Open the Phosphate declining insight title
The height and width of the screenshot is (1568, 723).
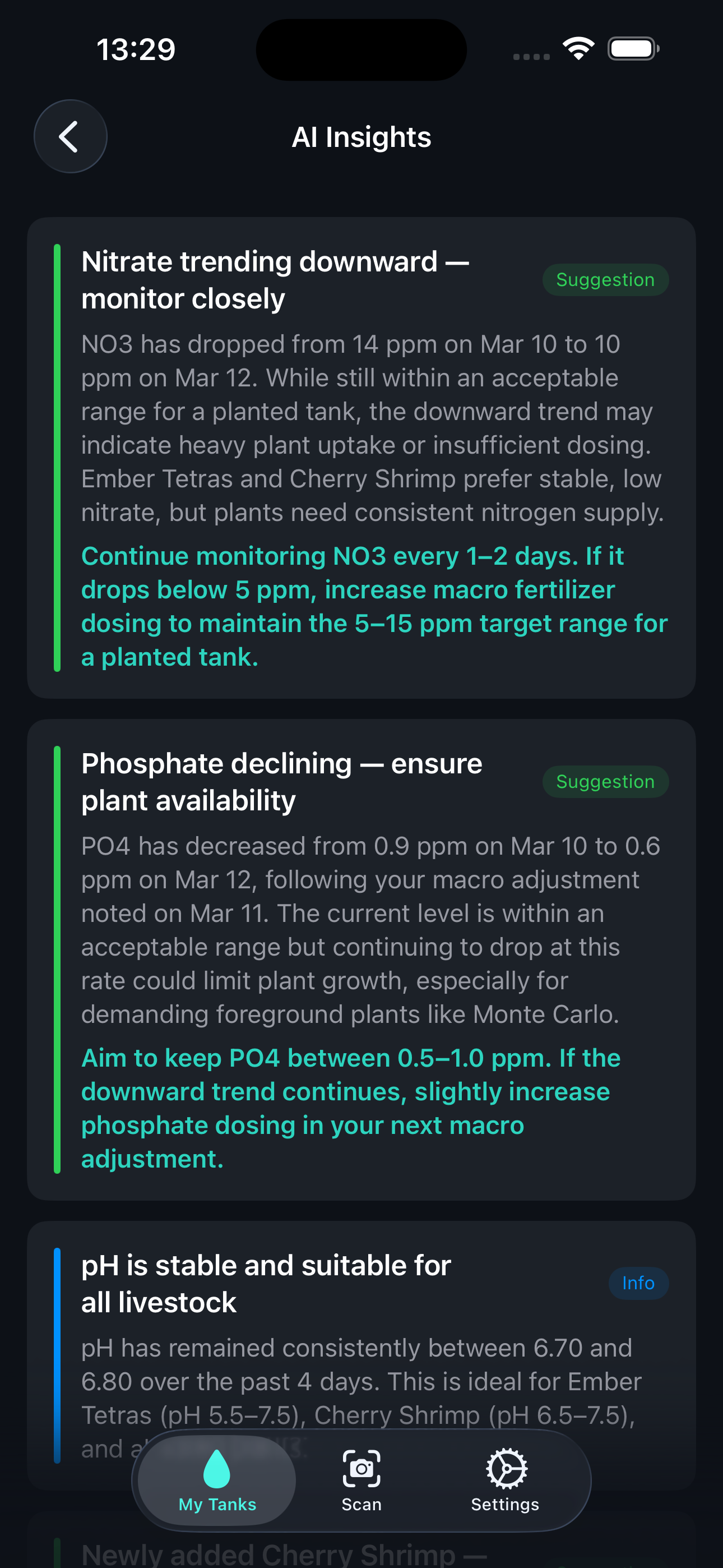(282, 782)
